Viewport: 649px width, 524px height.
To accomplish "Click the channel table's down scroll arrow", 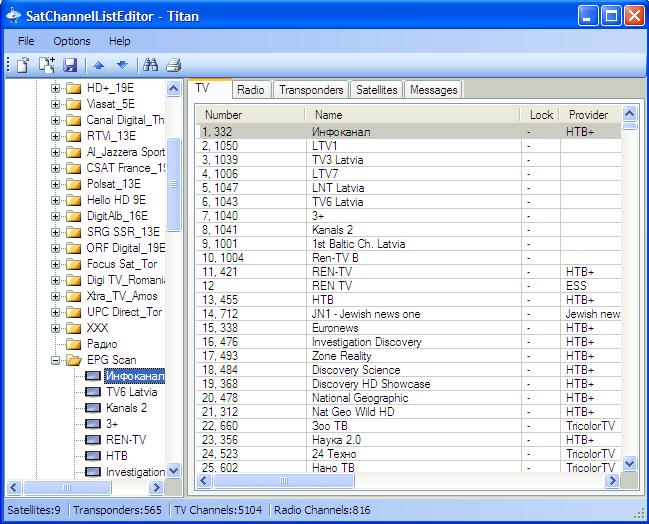I will [x=630, y=463].
